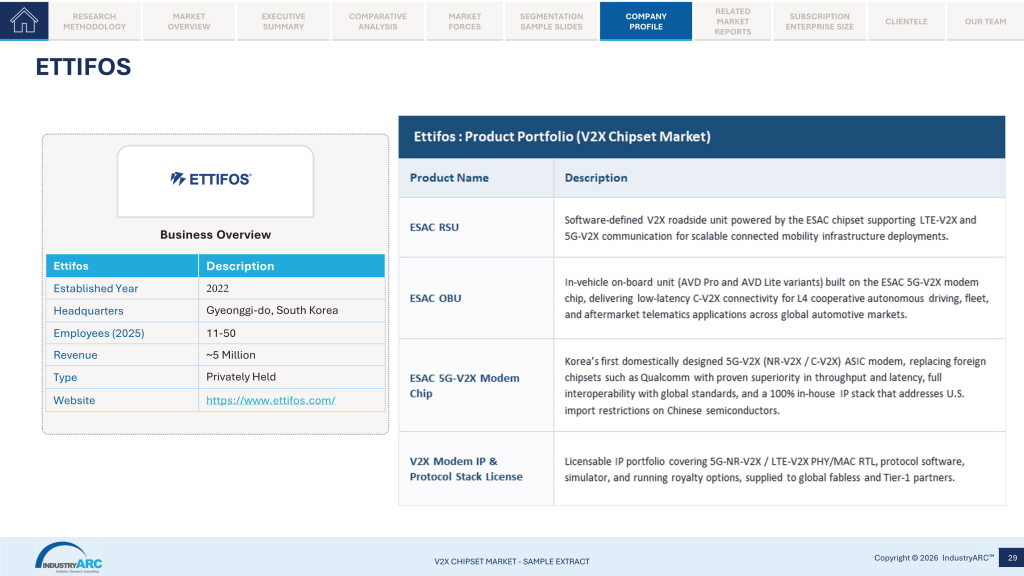The height and width of the screenshot is (576, 1024).
Task: Switch to the Our Team tab
Action: coord(985,21)
